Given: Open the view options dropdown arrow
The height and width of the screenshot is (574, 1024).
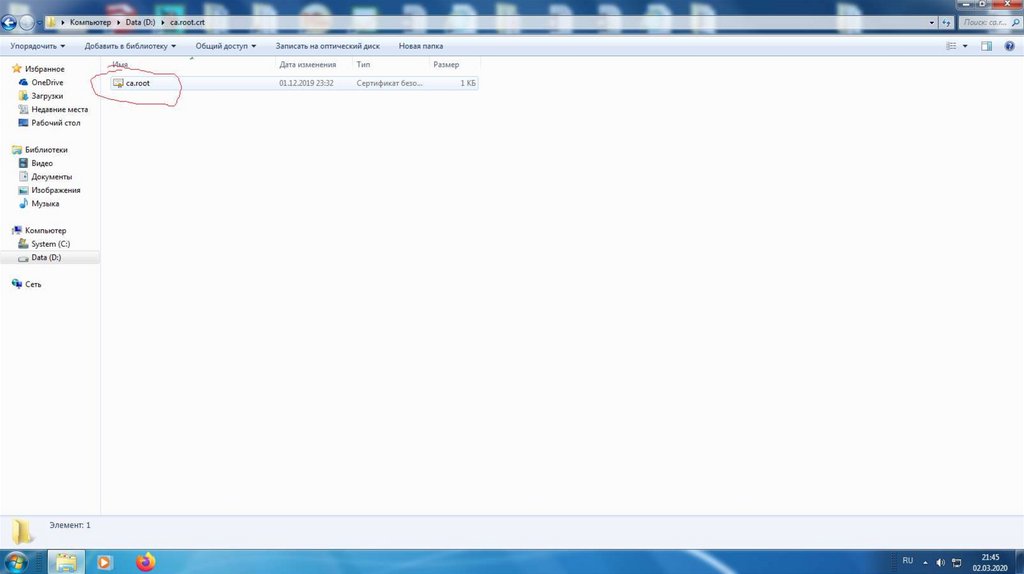Looking at the screenshot, I should point(965,46).
